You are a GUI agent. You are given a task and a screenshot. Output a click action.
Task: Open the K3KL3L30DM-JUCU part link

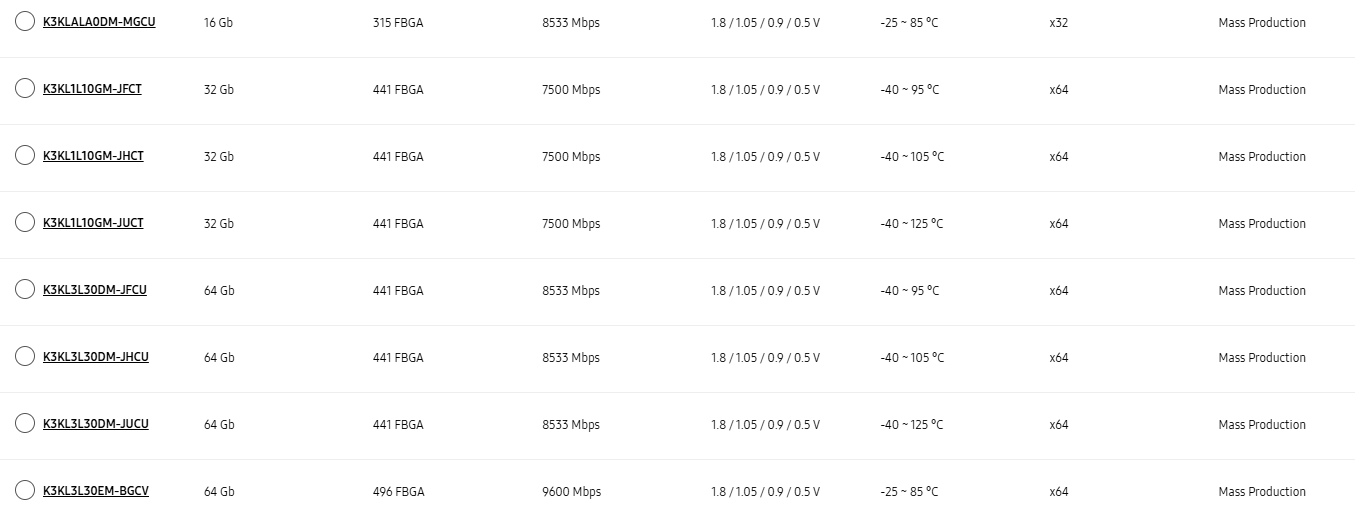[96, 424]
